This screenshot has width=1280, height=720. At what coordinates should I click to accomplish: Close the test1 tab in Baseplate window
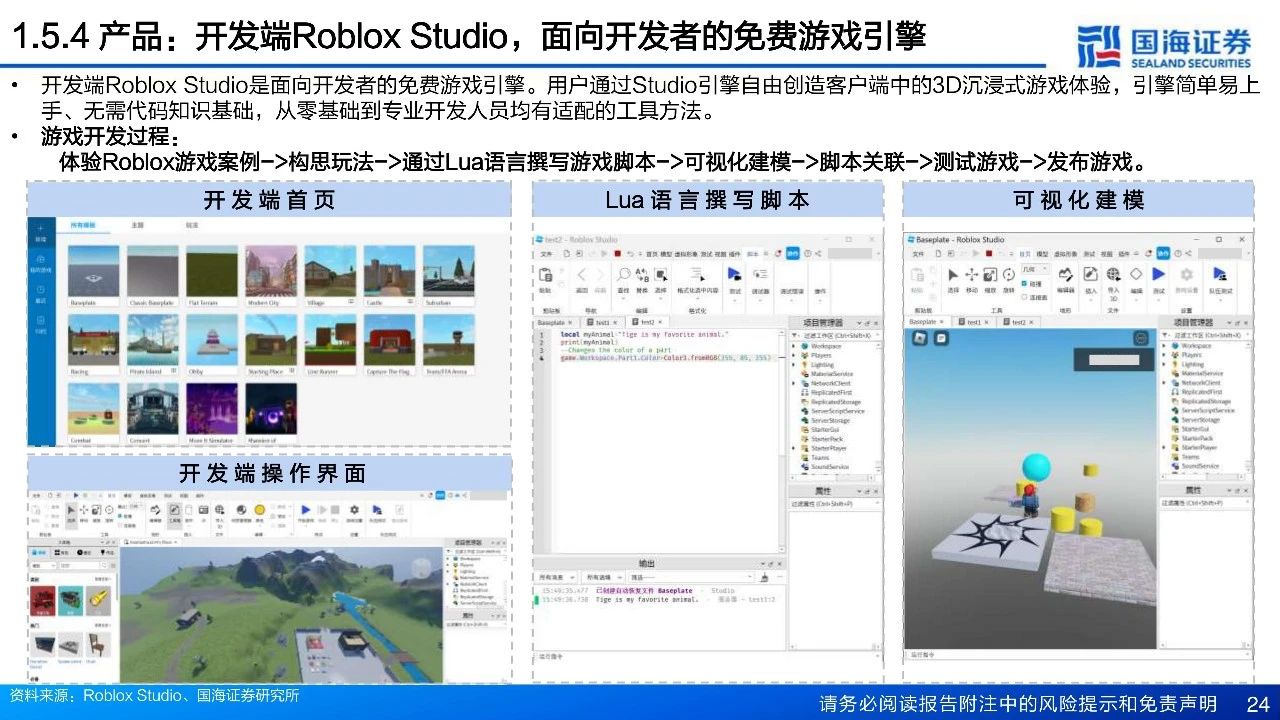[987, 322]
